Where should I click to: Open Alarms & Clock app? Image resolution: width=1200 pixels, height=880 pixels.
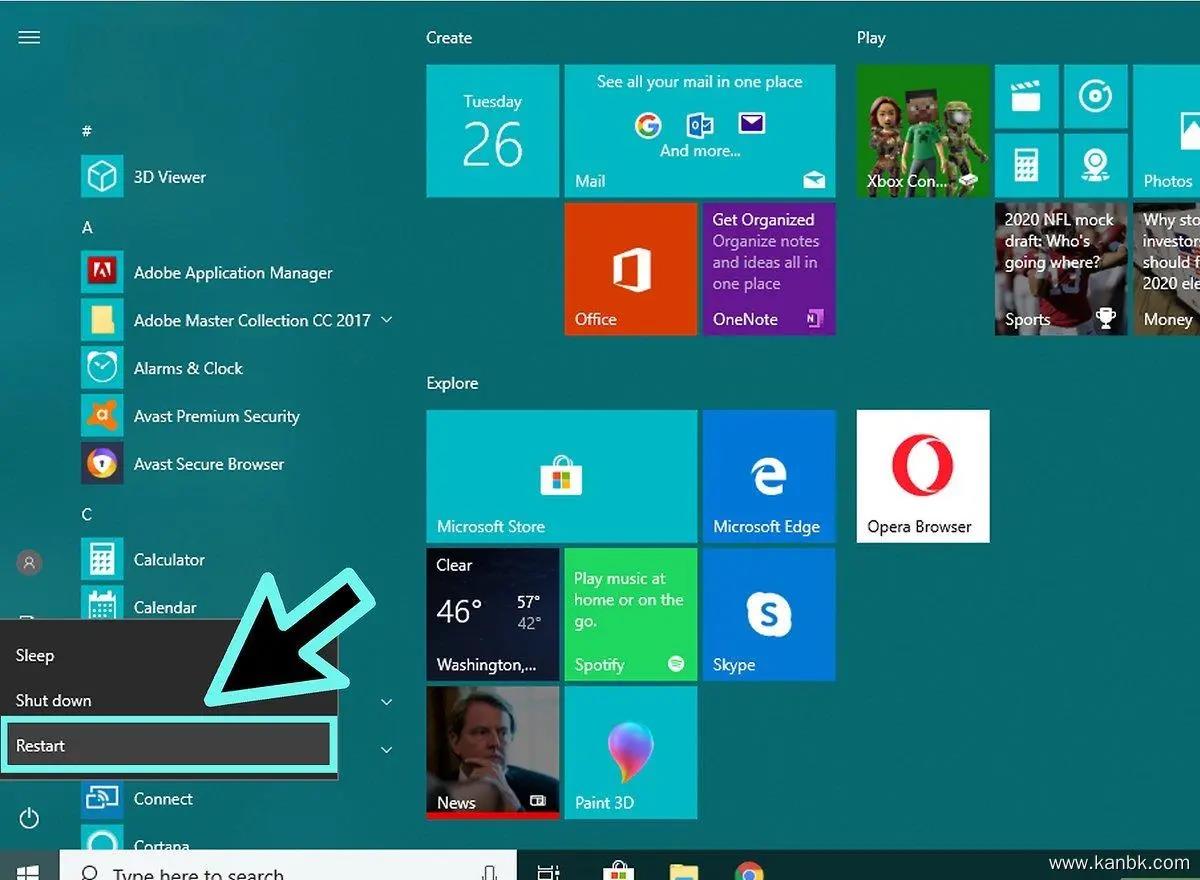pyautogui.click(x=188, y=368)
